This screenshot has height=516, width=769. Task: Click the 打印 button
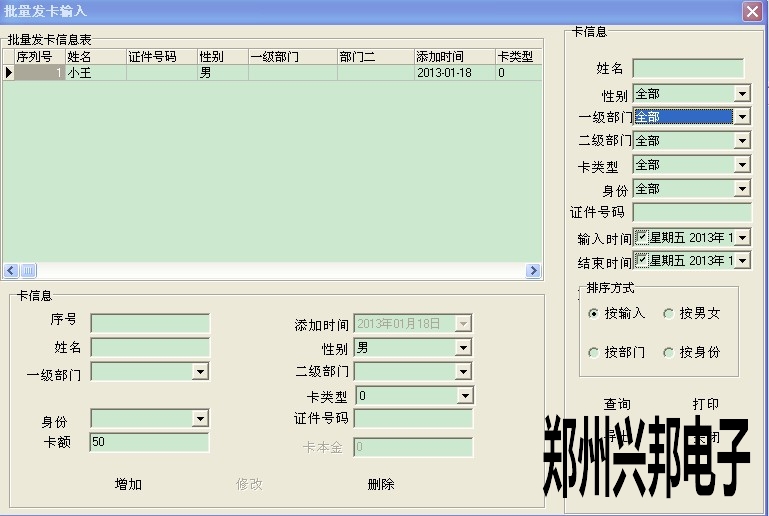point(706,404)
